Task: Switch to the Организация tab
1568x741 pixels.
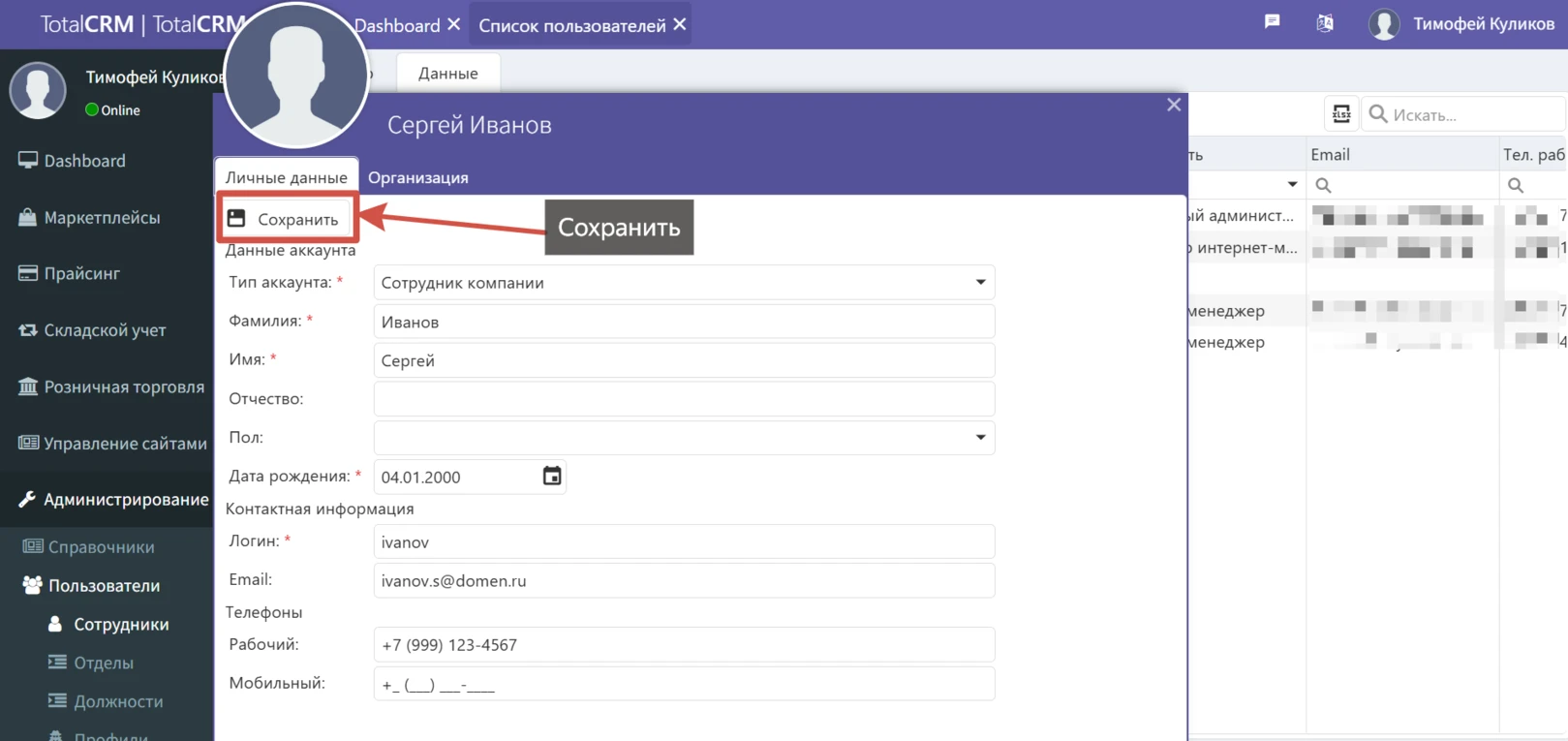Action: click(x=418, y=177)
